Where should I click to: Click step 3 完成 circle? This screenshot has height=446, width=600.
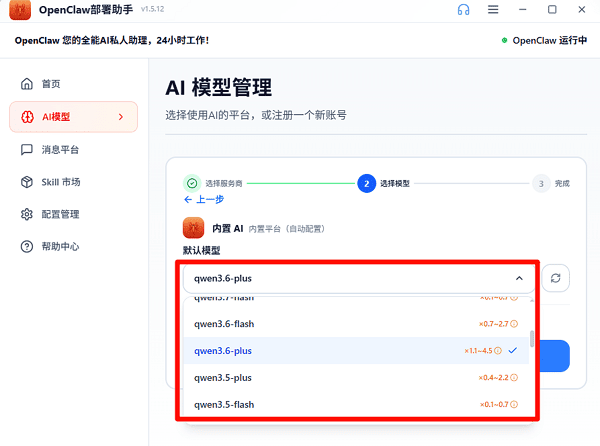coord(541,184)
